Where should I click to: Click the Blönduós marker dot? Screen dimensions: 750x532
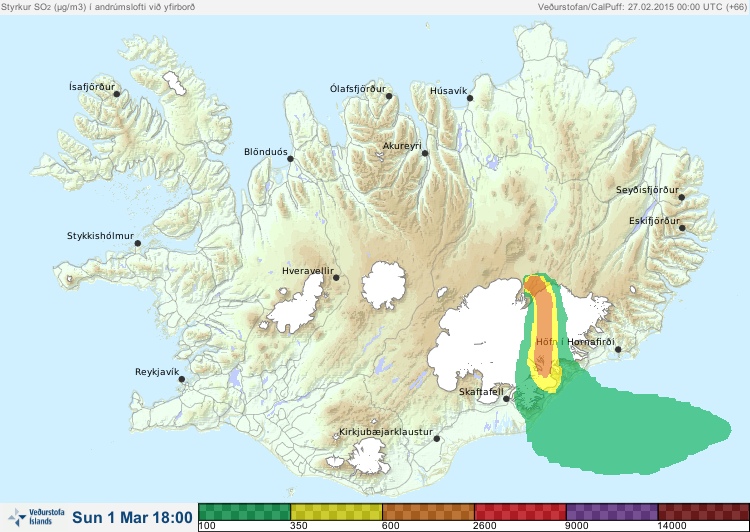click(290, 158)
